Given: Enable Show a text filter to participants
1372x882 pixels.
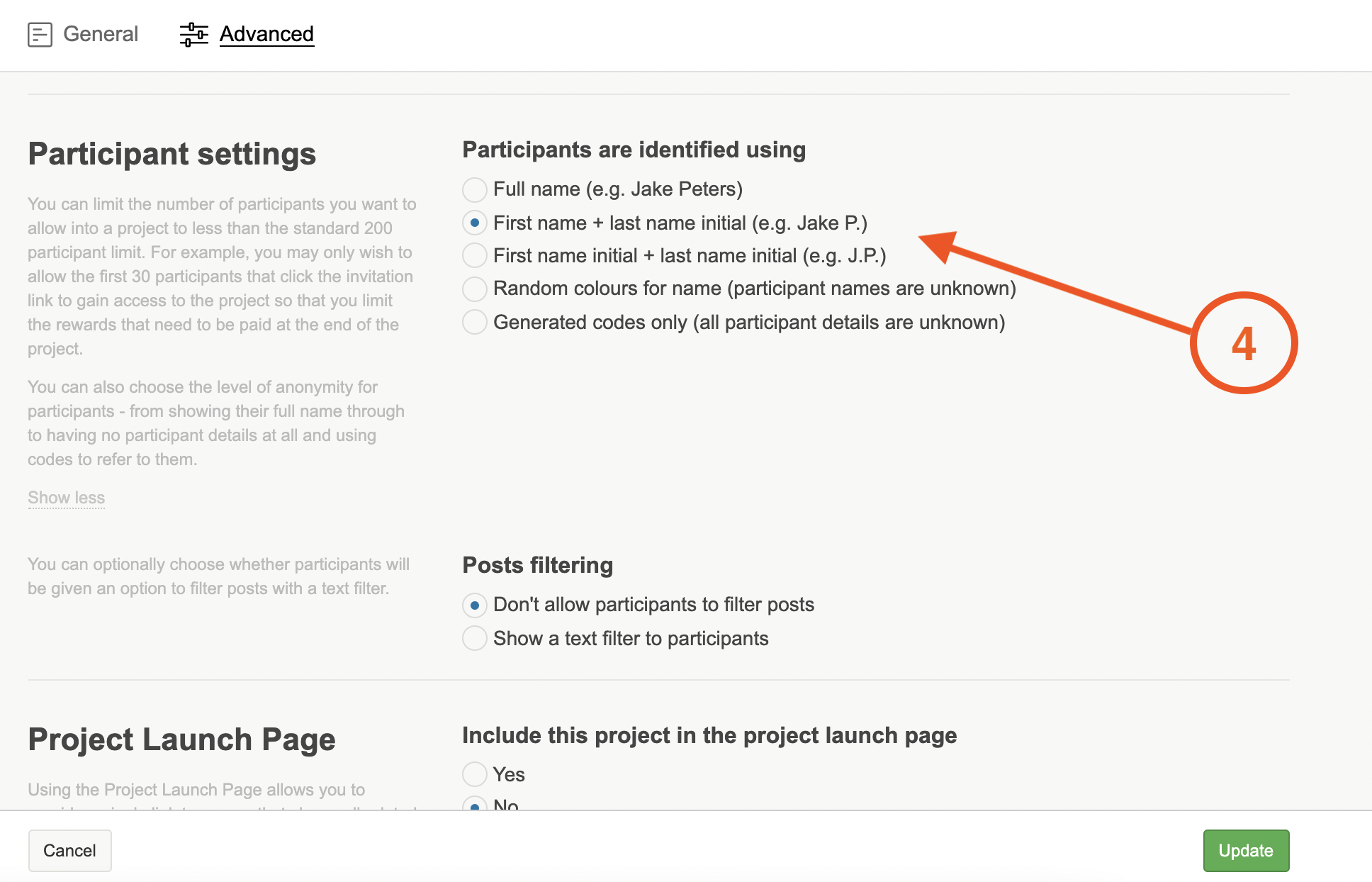Looking at the screenshot, I should coord(475,638).
